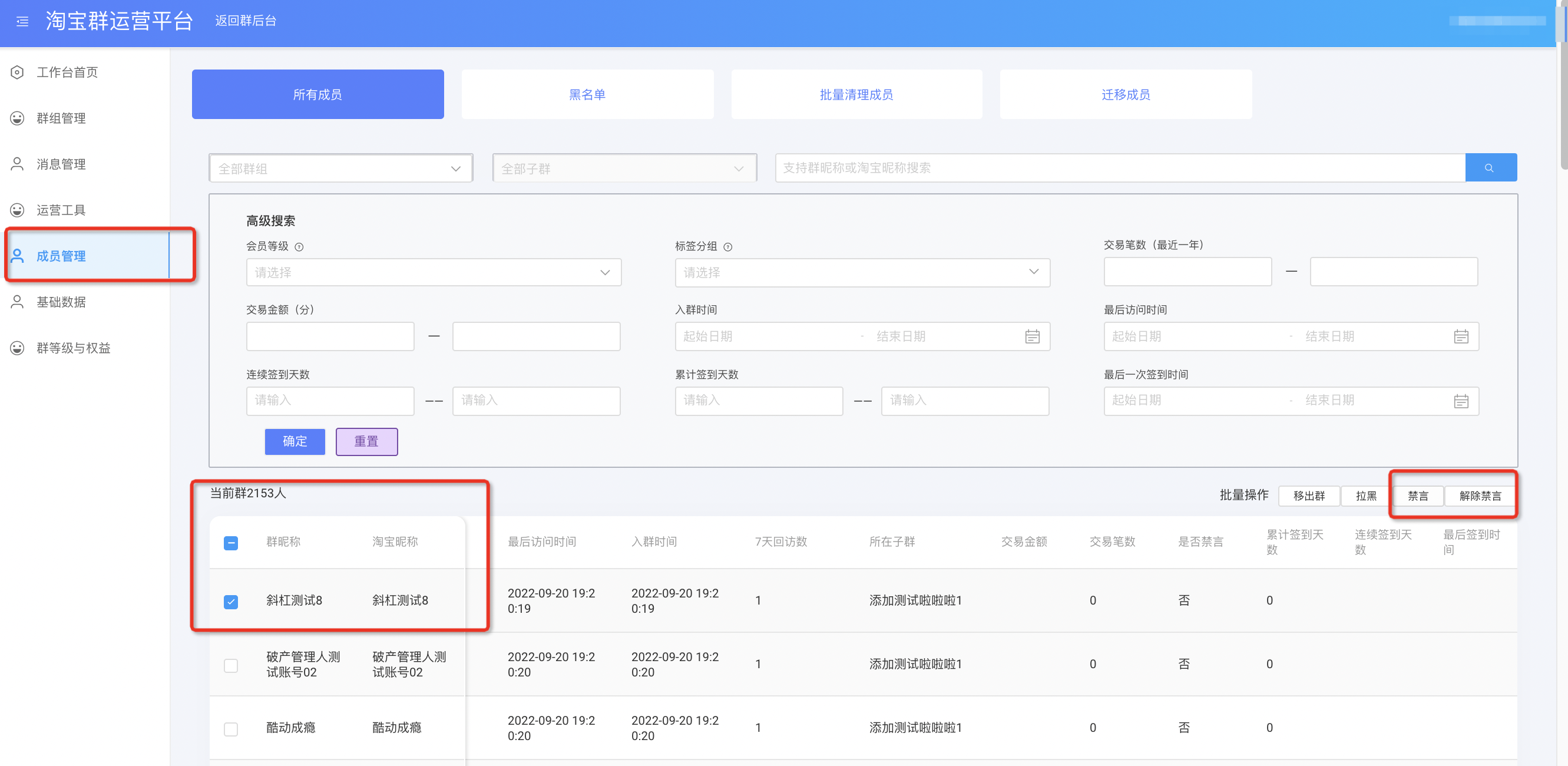Expand the 标签分组 请选择 dropdown
This screenshot has height=766, width=1568.
[x=862, y=272]
